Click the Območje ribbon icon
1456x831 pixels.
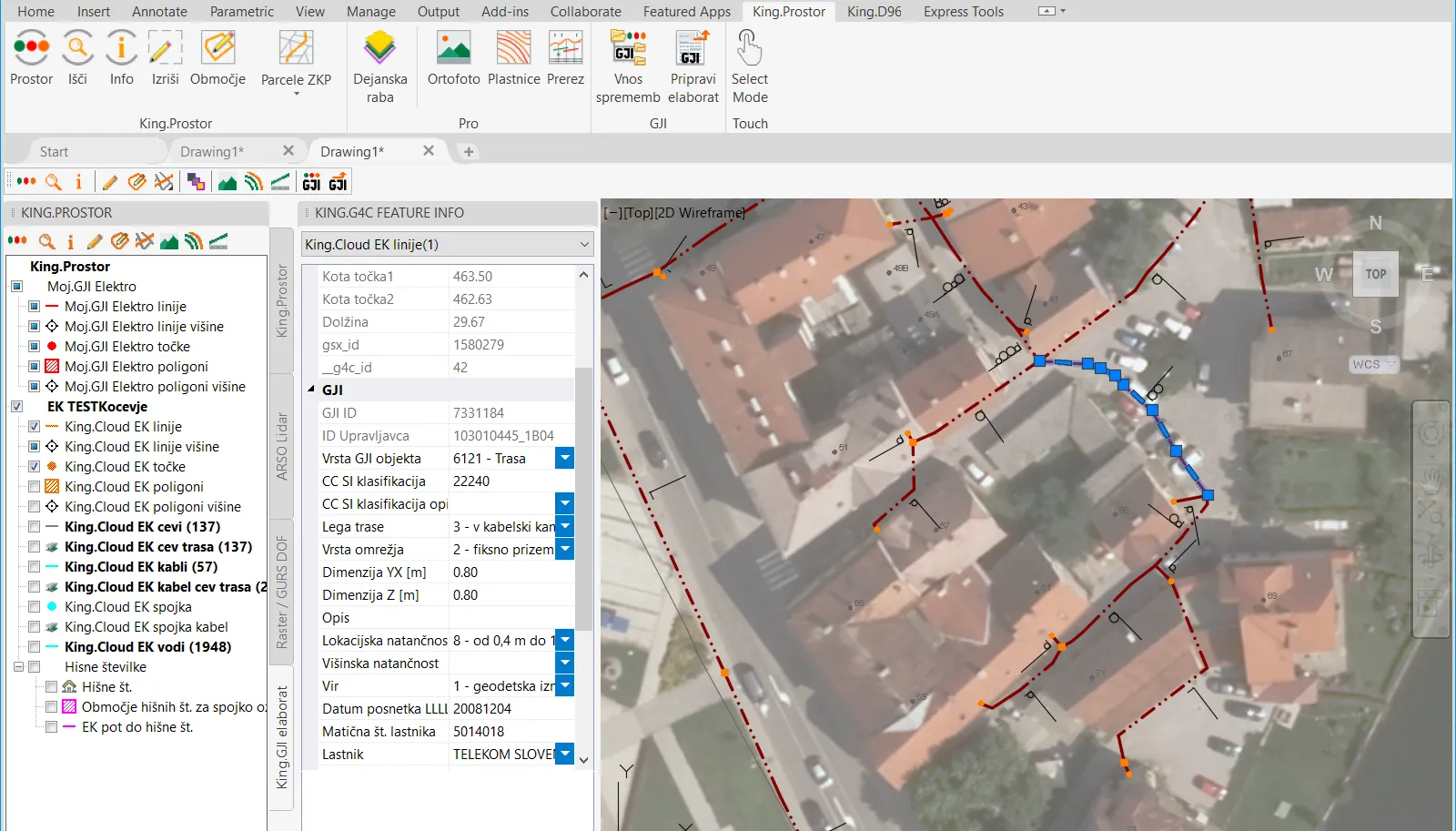pos(217,48)
